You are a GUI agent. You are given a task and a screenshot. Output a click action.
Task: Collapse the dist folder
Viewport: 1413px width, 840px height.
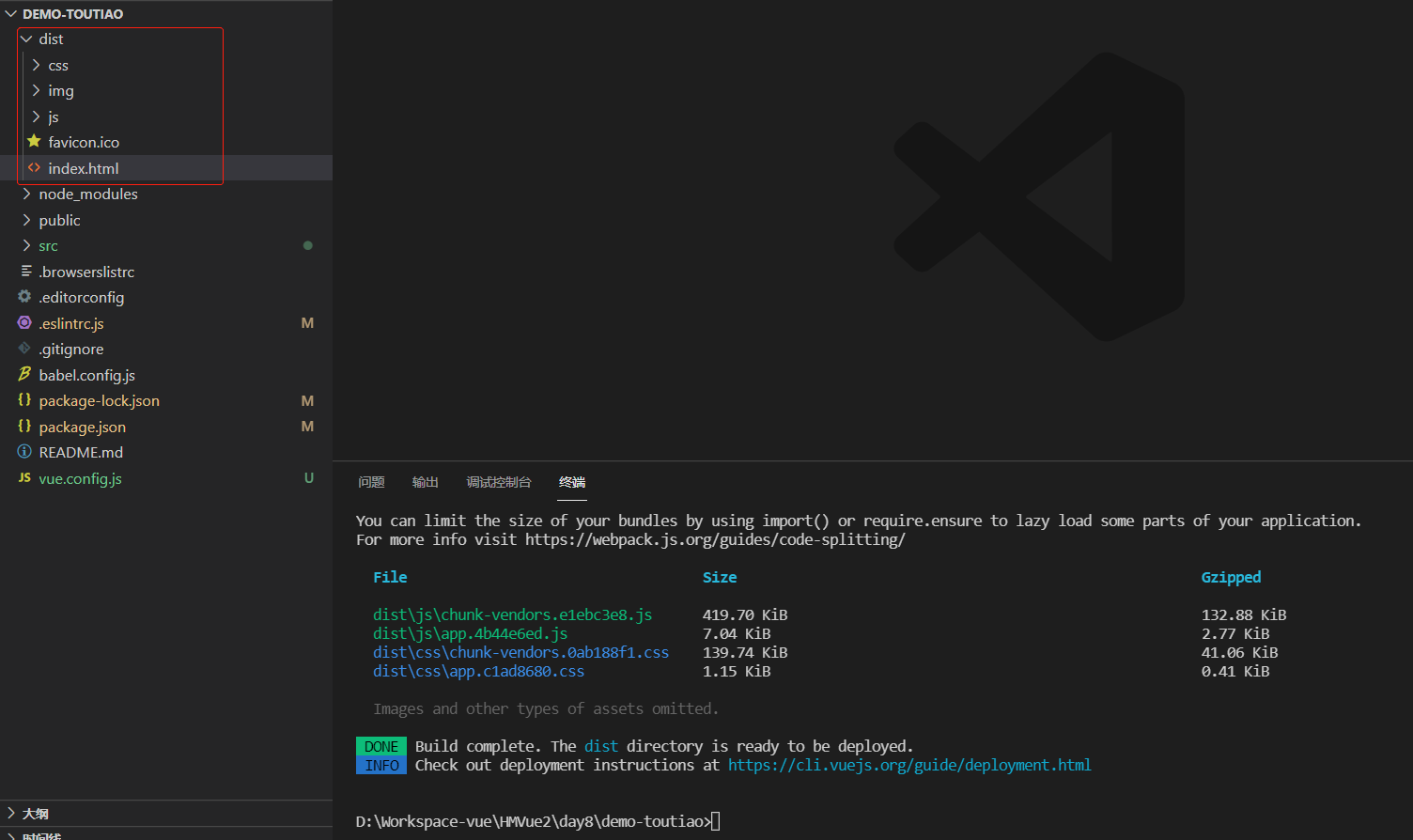26,39
